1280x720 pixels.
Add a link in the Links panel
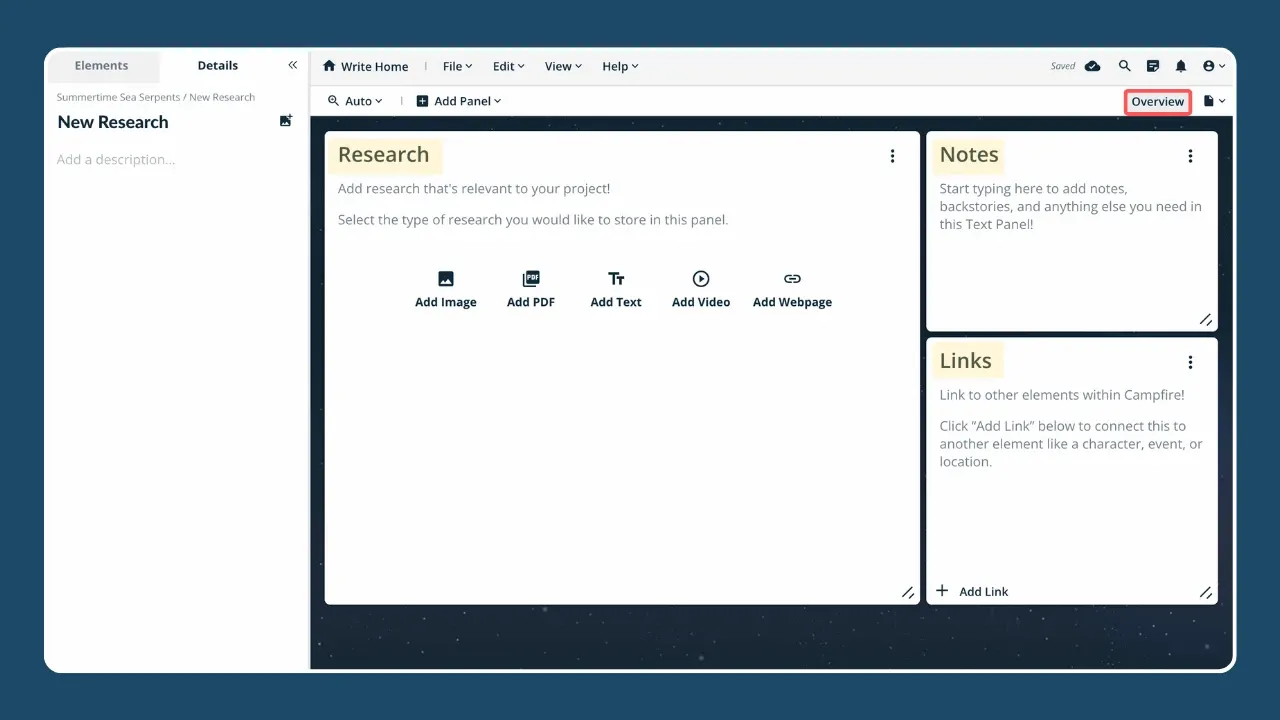[x=972, y=591]
